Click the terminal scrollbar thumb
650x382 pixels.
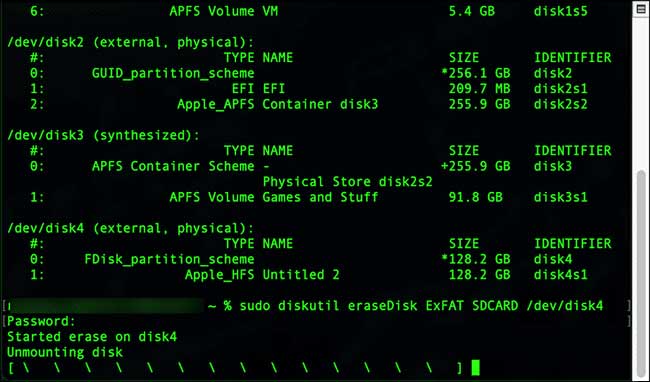(x=641, y=272)
